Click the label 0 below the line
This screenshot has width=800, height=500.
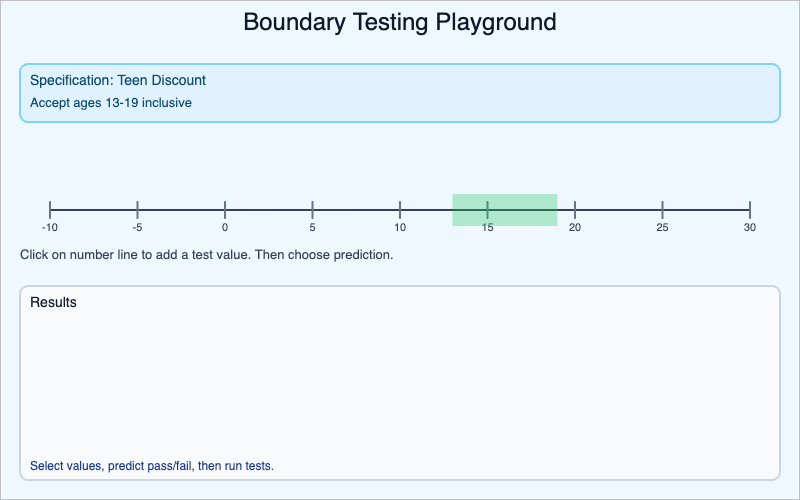click(x=225, y=228)
